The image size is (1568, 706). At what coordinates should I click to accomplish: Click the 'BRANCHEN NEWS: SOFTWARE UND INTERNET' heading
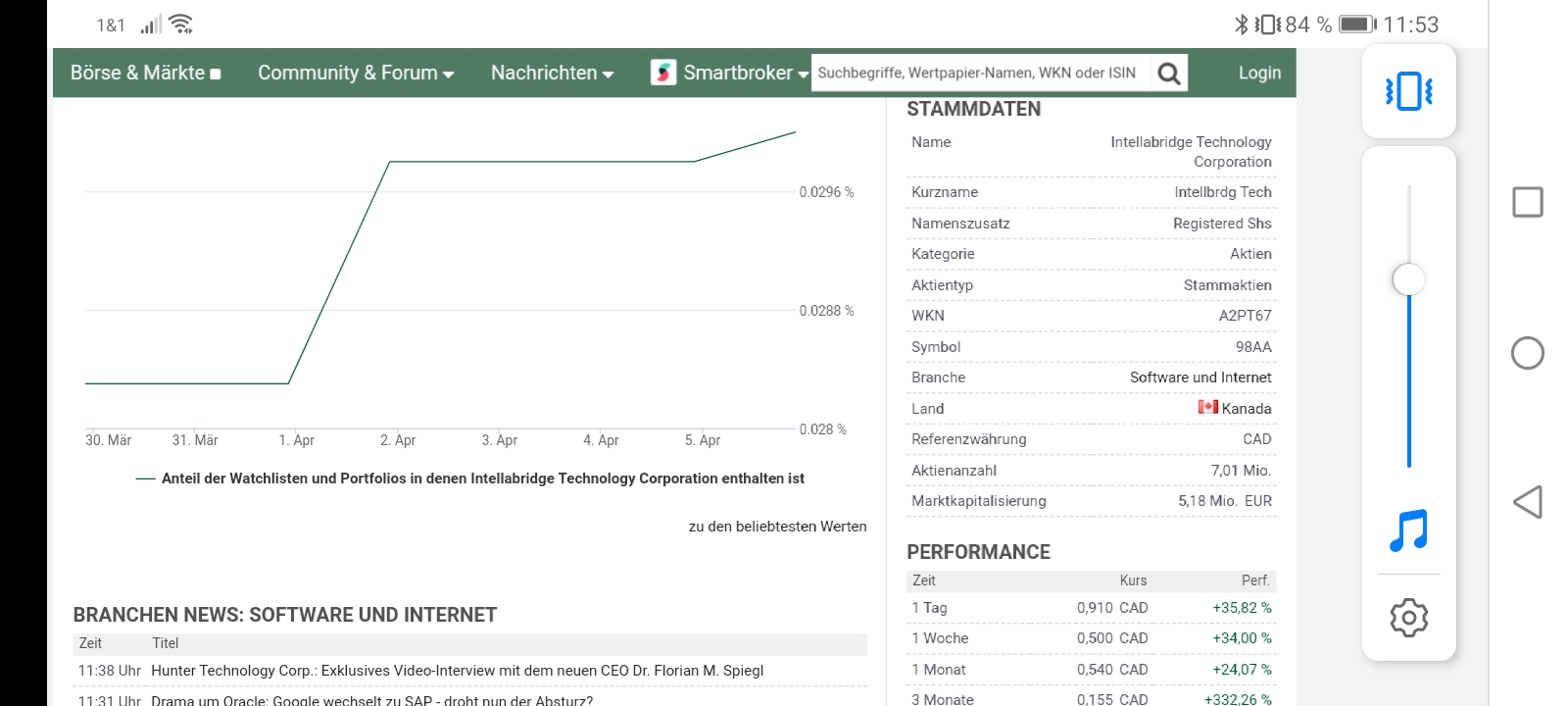point(285,615)
